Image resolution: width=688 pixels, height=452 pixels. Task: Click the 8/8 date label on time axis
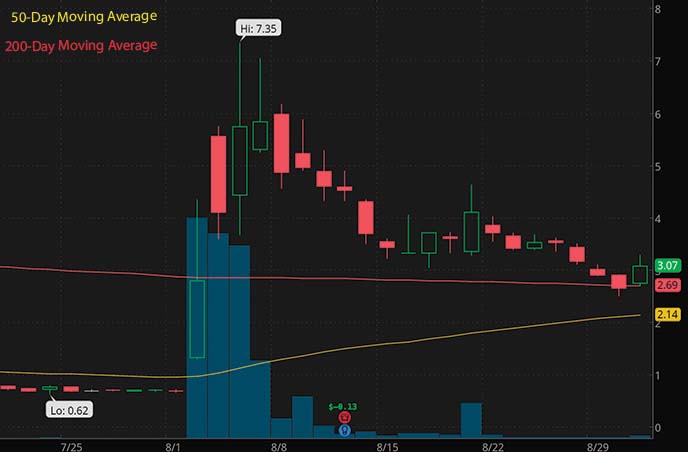coord(279,447)
